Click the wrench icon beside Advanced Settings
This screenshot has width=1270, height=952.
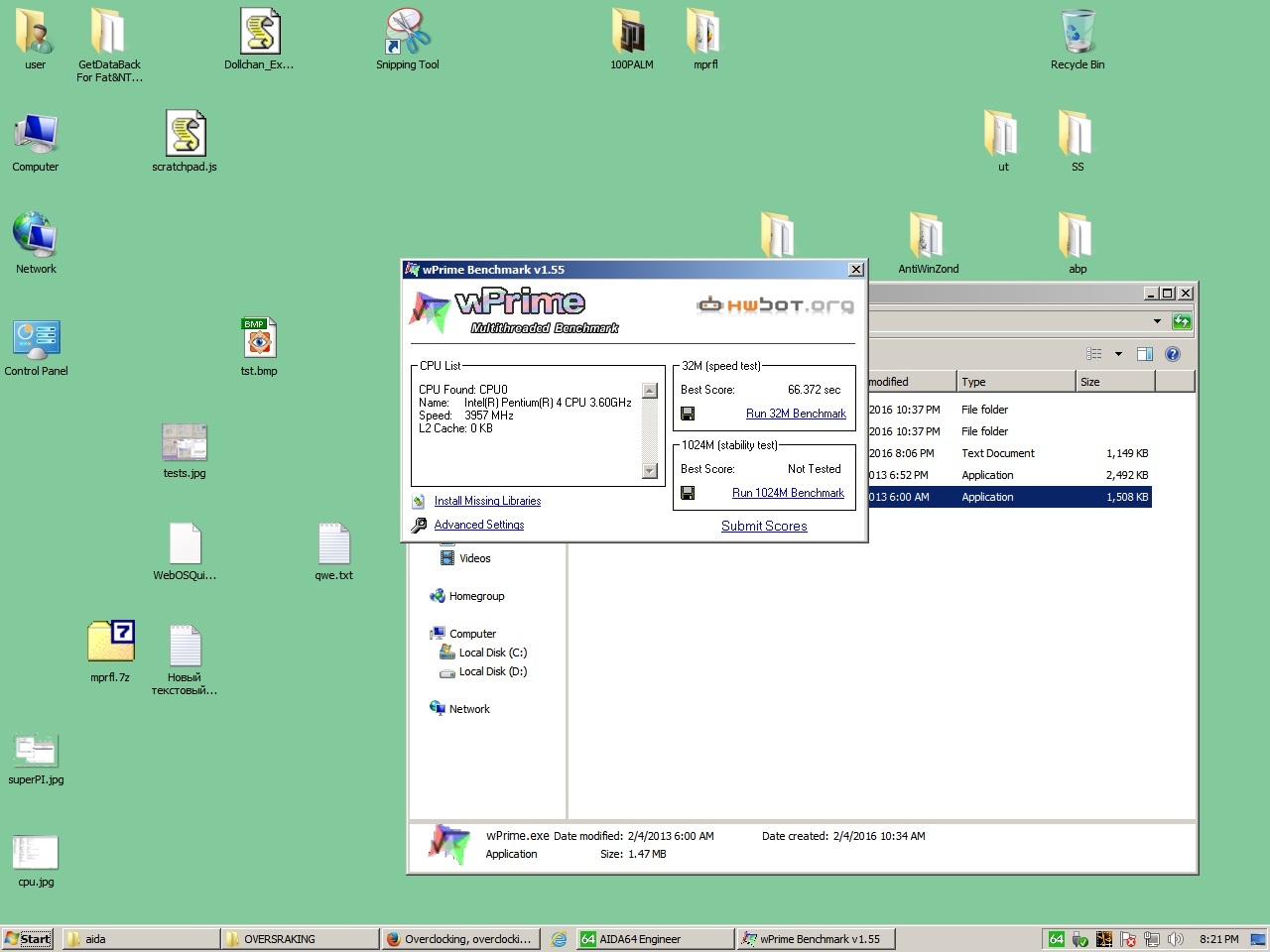(x=419, y=525)
